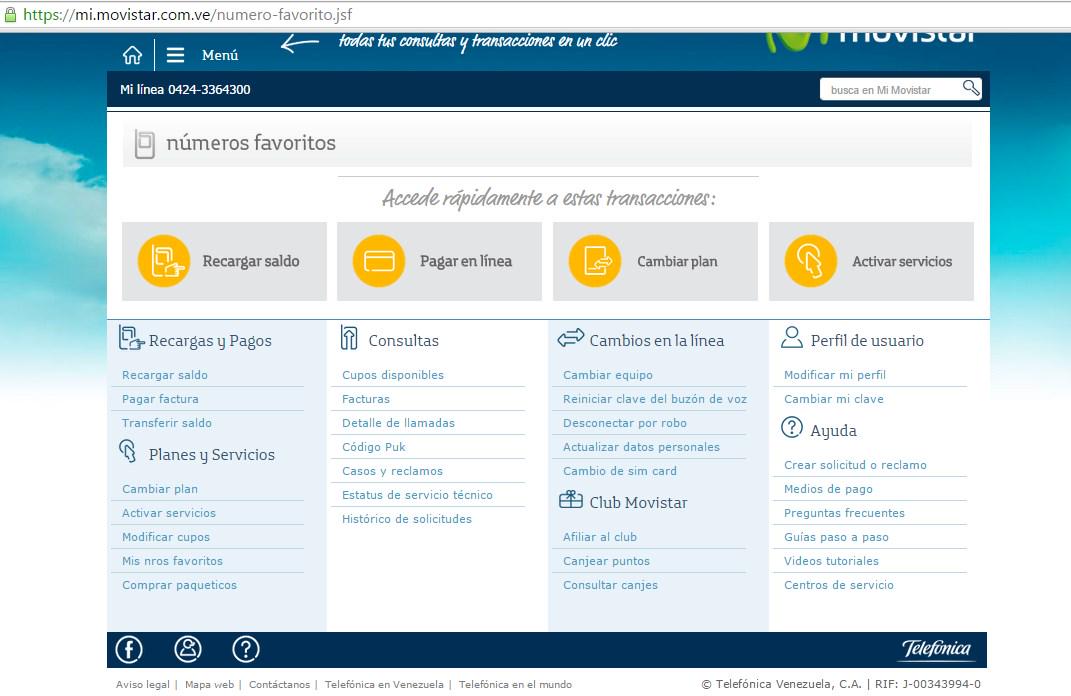Open the Histórico de solicitudes link
1071x696 pixels.
(x=407, y=518)
